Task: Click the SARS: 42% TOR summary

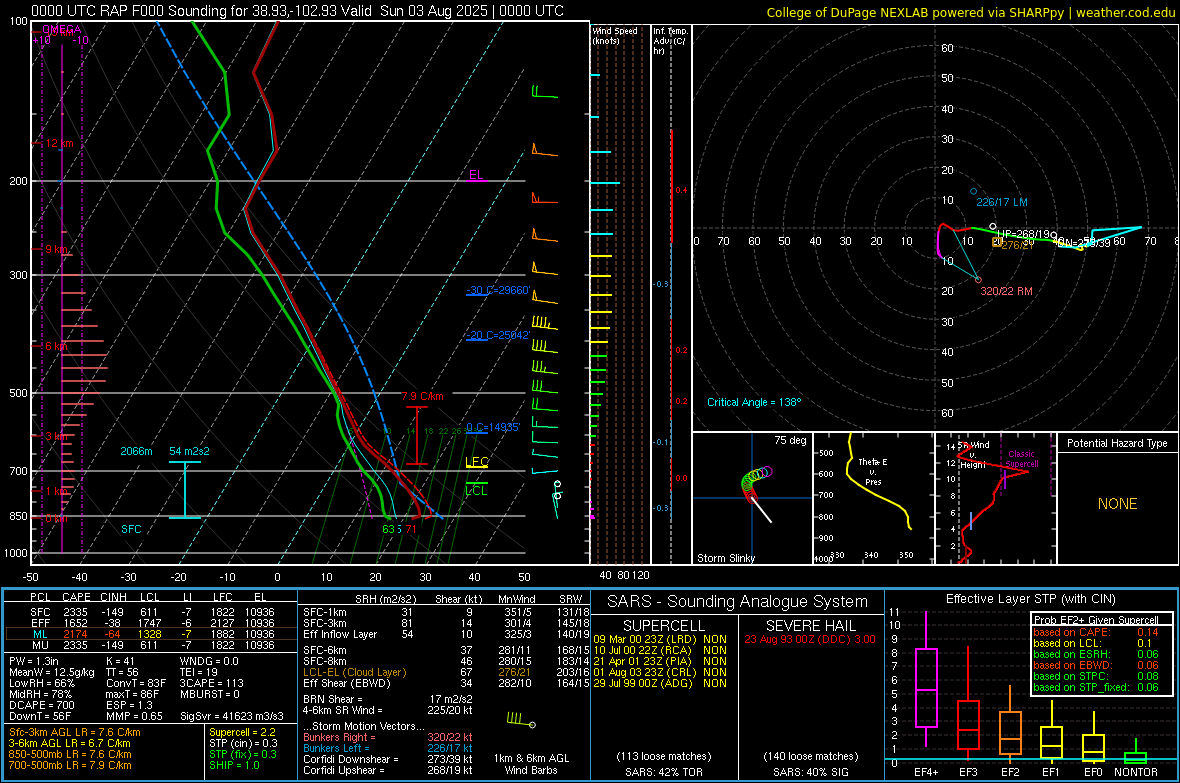Action: tap(664, 772)
